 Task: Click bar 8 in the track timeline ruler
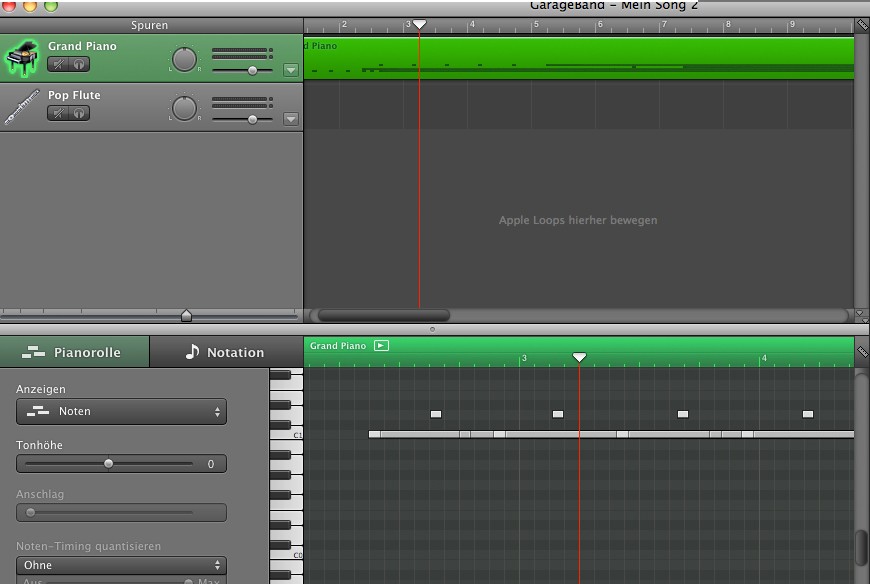point(728,24)
